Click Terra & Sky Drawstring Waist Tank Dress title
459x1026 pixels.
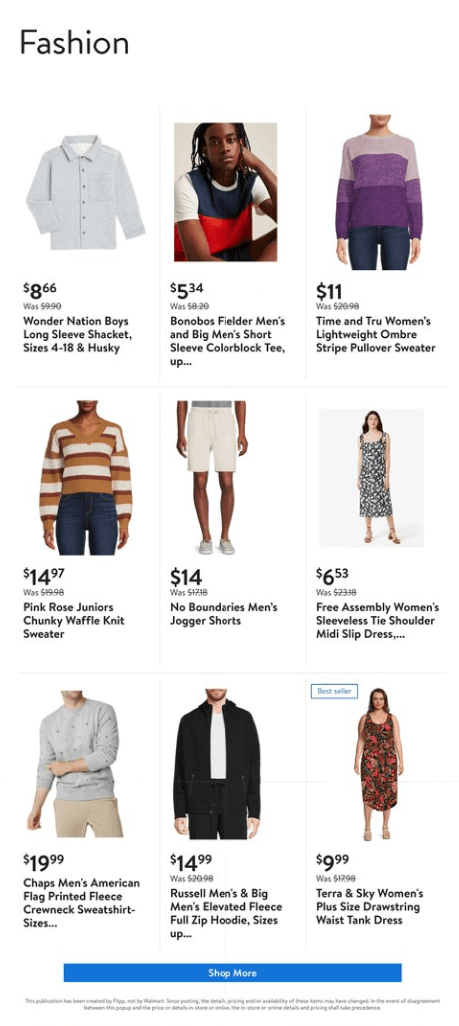(370, 906)
